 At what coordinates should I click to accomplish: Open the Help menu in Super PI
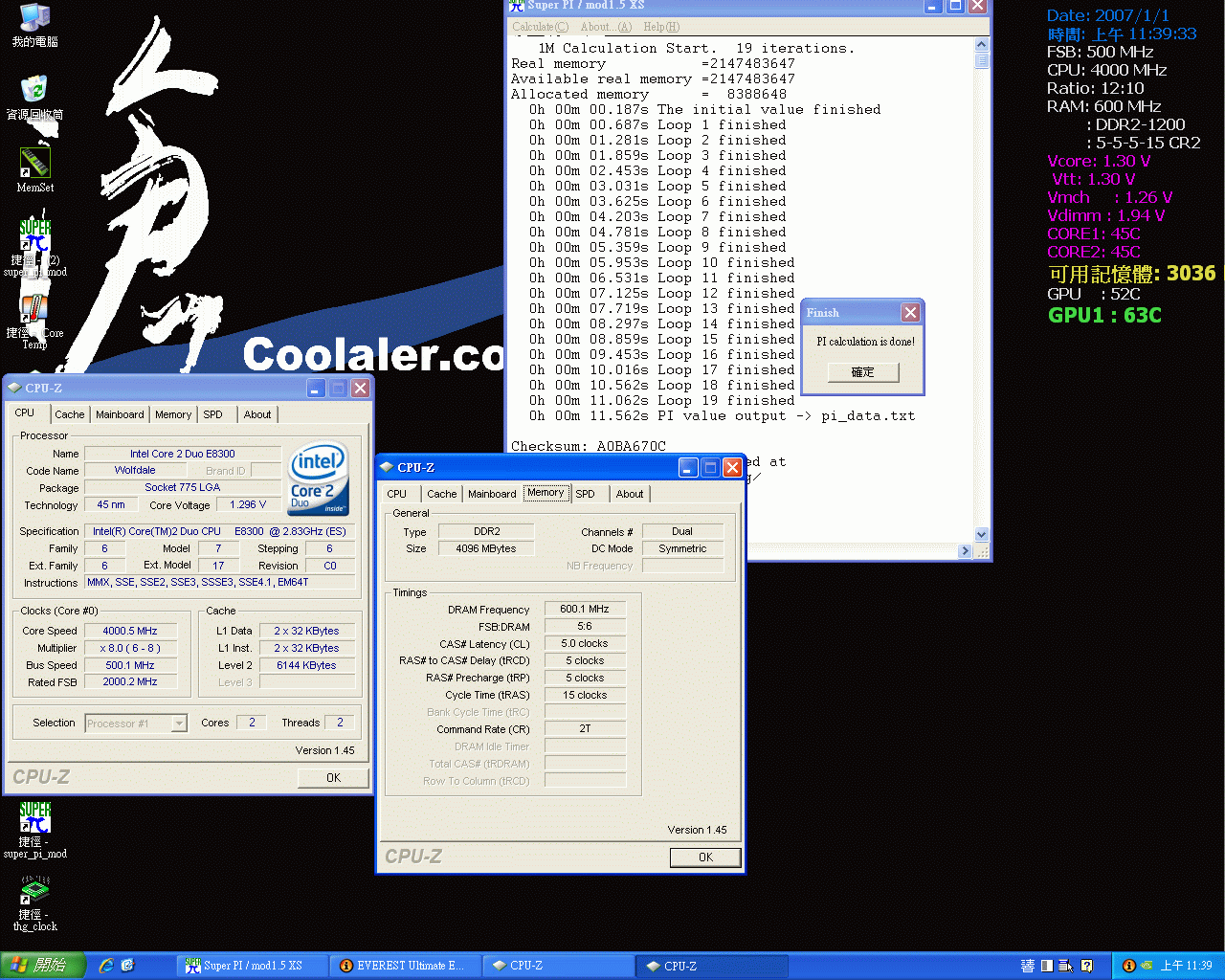point(661,27)
